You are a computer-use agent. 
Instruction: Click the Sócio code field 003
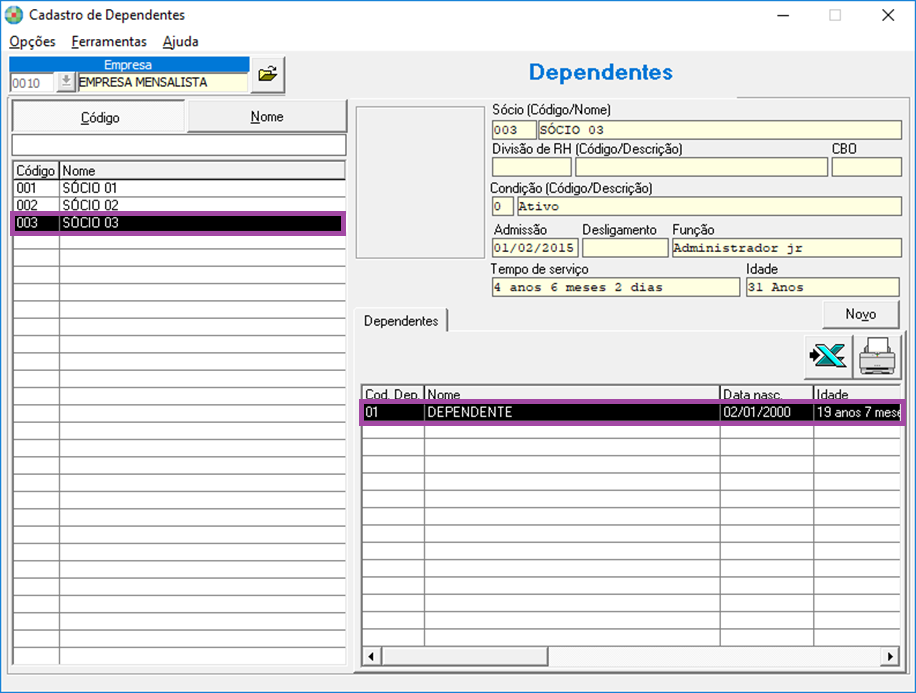click(x=513, y=130)
